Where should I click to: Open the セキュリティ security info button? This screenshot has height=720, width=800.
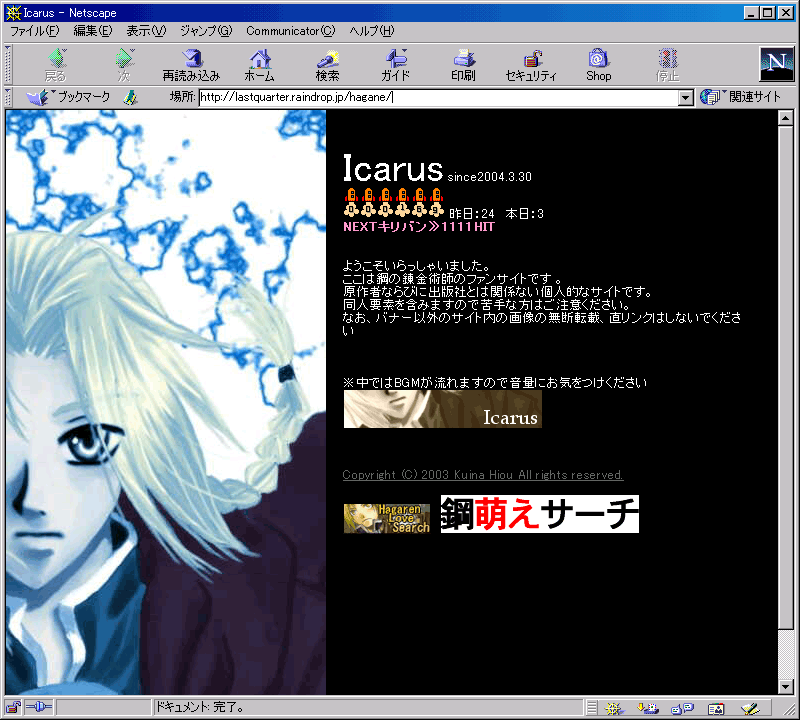coord(531,65)
